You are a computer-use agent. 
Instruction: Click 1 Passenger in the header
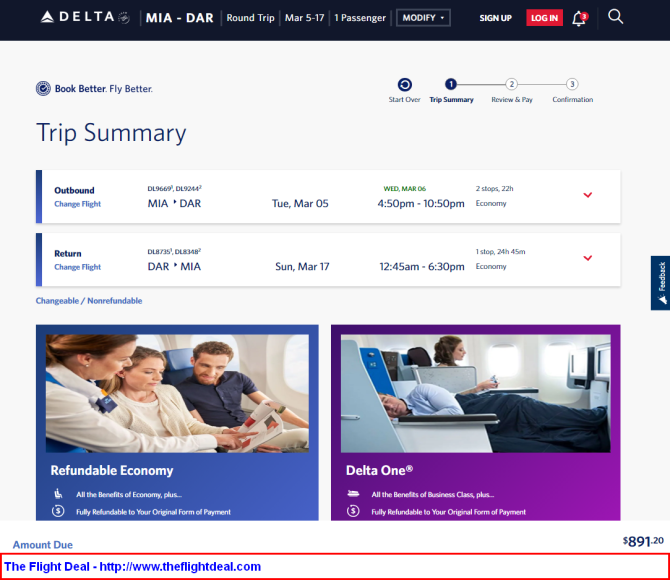click(x=360, y=18)
